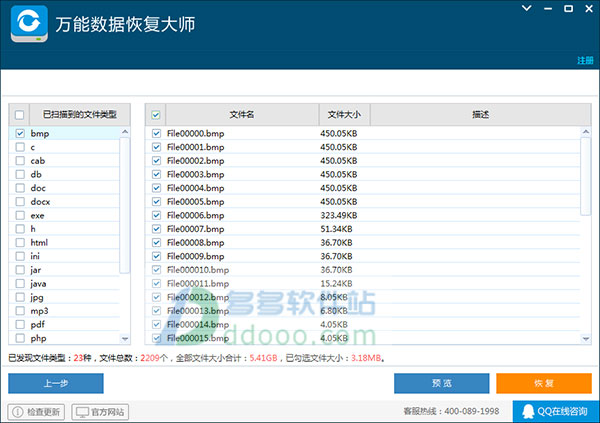The width and height of the screenshot is (600, 423).
Task: Toggle select-all checkbox for file types
Action: (x=19, y=114)
